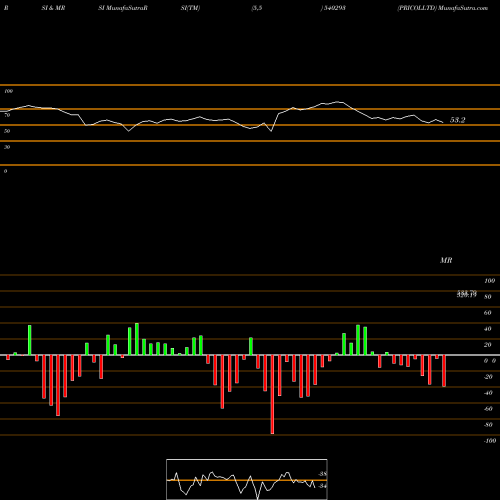Click the 60 label on MR axis

pyautogui.click(x=488, y=313)
